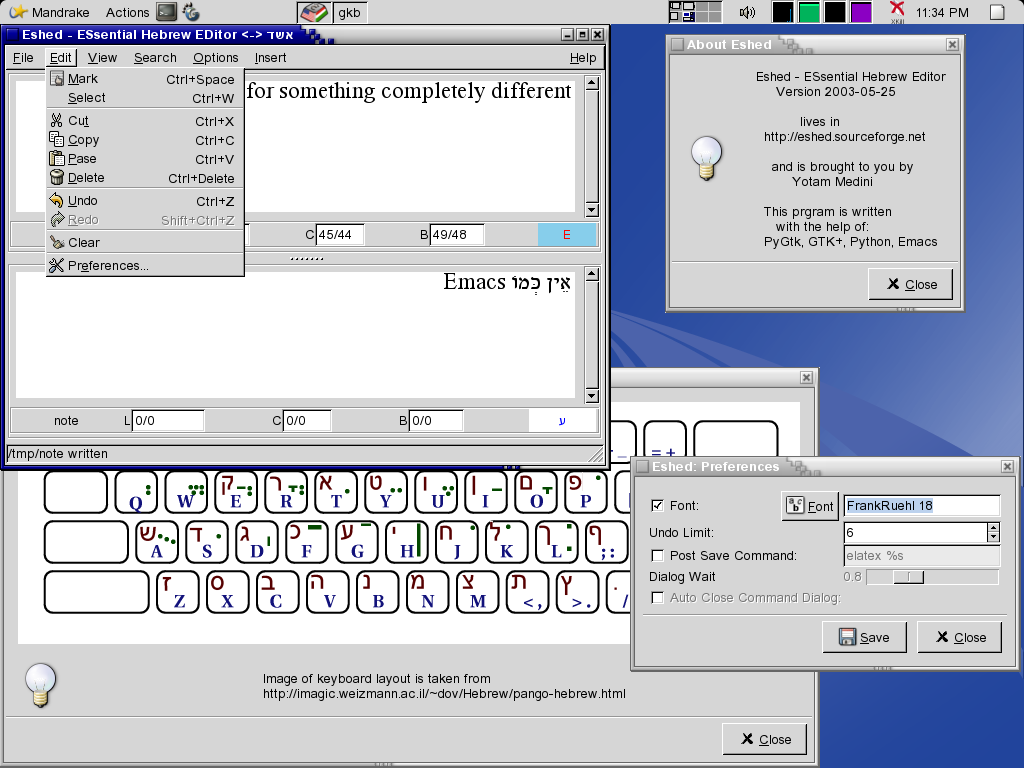Click Close in About Eshed dialog
The image size is (1024, 768).
pos(911,284)
